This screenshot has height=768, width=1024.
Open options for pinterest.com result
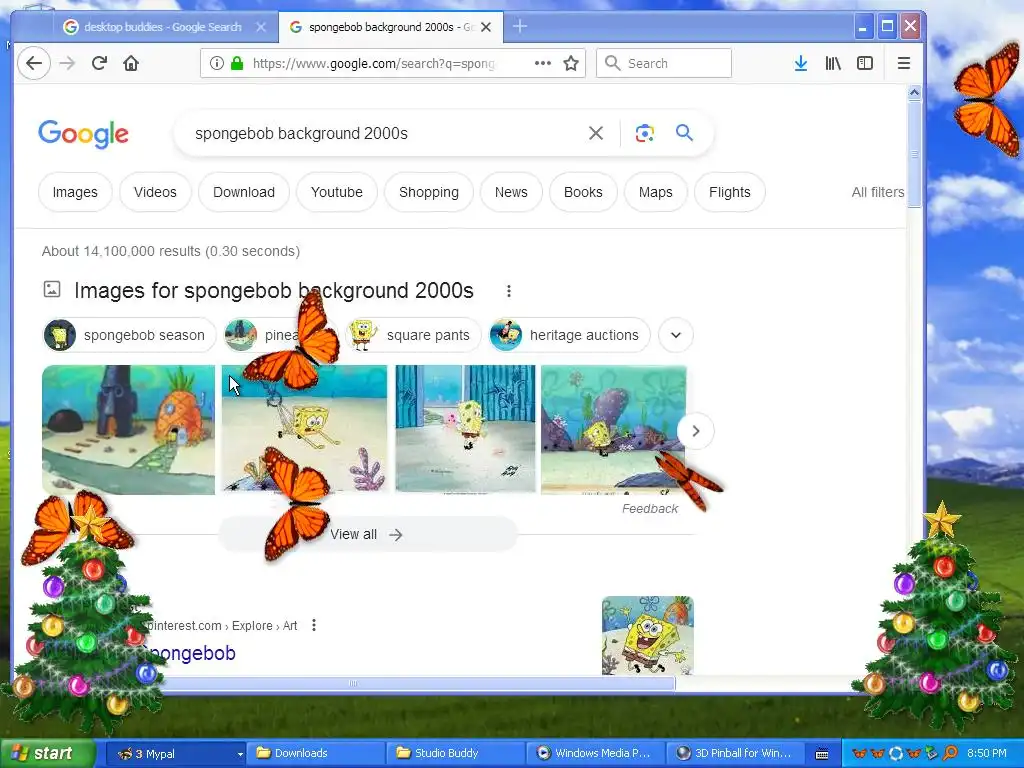coord(314,625)
